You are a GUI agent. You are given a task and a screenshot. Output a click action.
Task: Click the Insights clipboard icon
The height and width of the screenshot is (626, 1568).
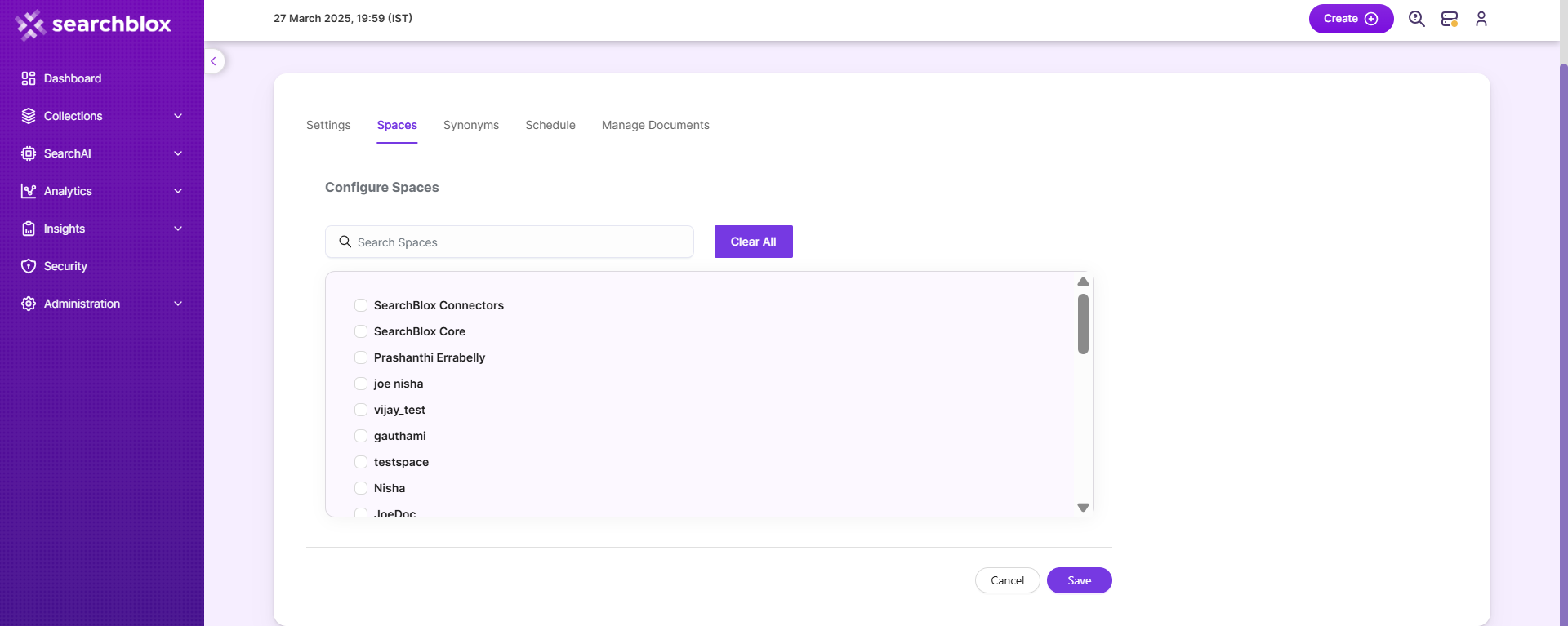[29, 229]
